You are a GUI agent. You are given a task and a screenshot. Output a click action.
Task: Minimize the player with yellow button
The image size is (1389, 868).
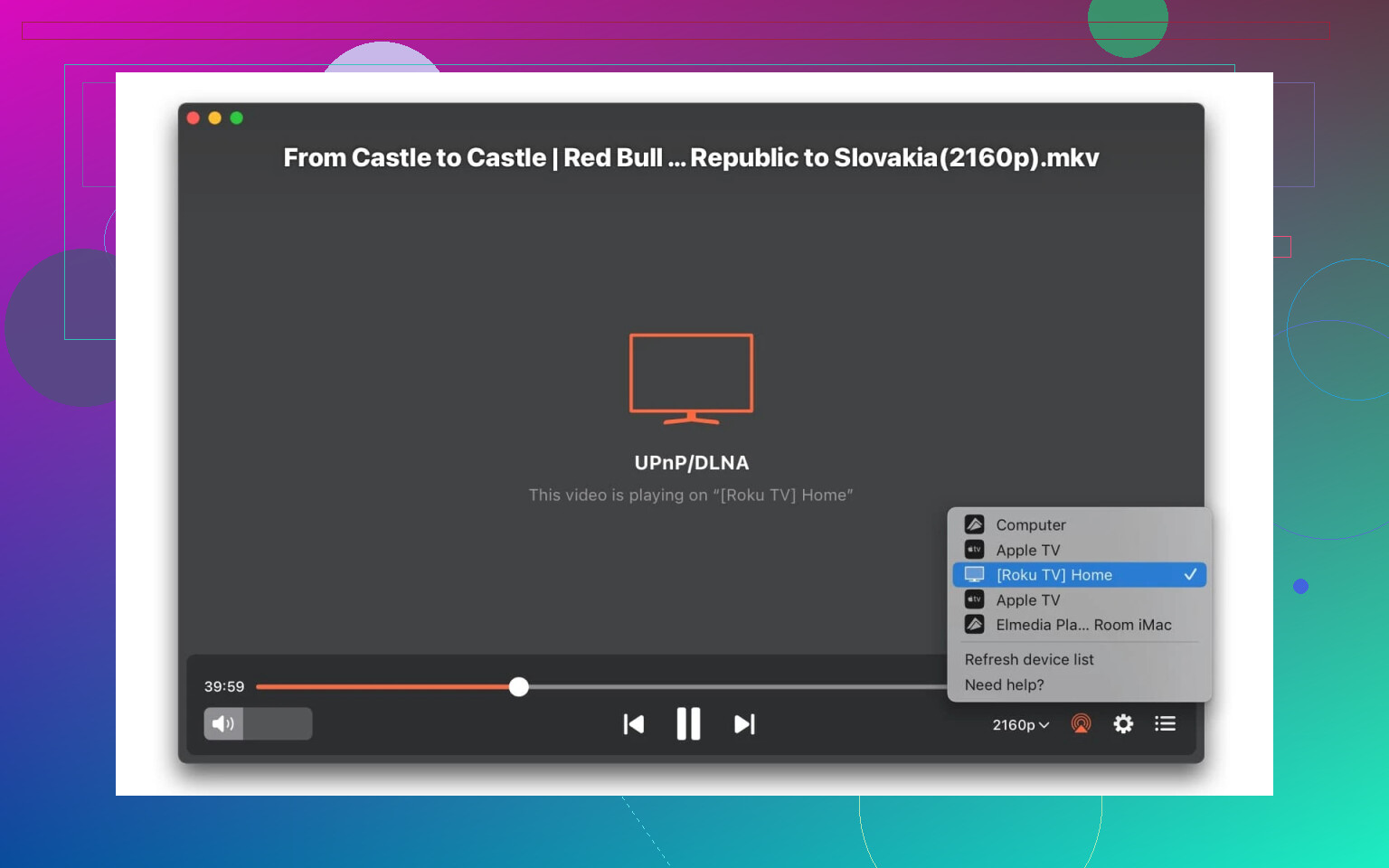click(x=214, y=118)
